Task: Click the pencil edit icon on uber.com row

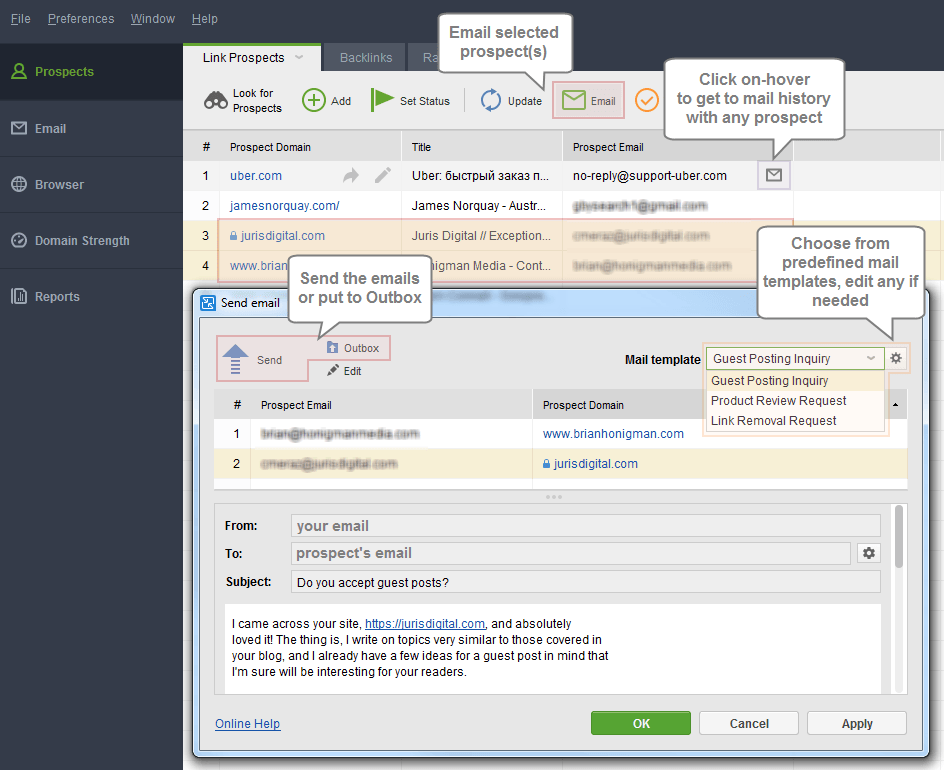Action: [x=383, y=175]
